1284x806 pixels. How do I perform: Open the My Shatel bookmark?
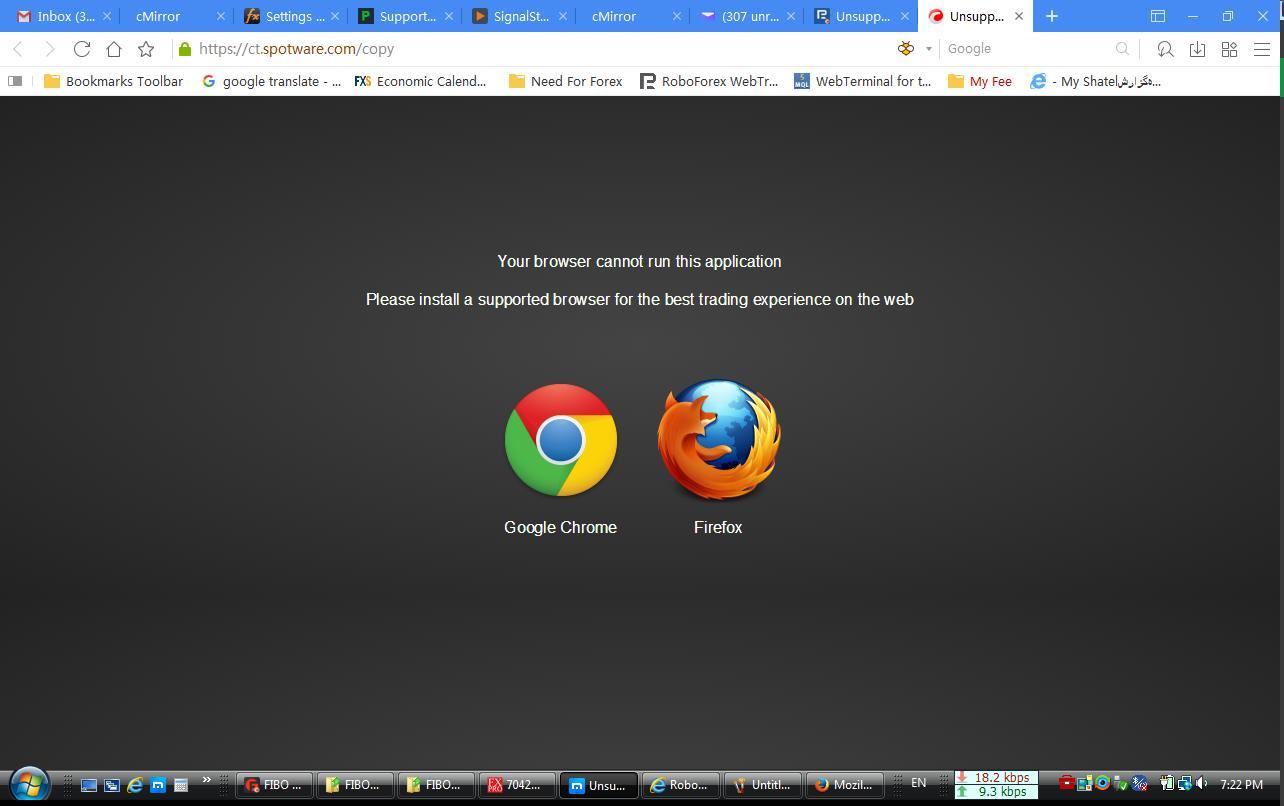tap(1096, 81)
